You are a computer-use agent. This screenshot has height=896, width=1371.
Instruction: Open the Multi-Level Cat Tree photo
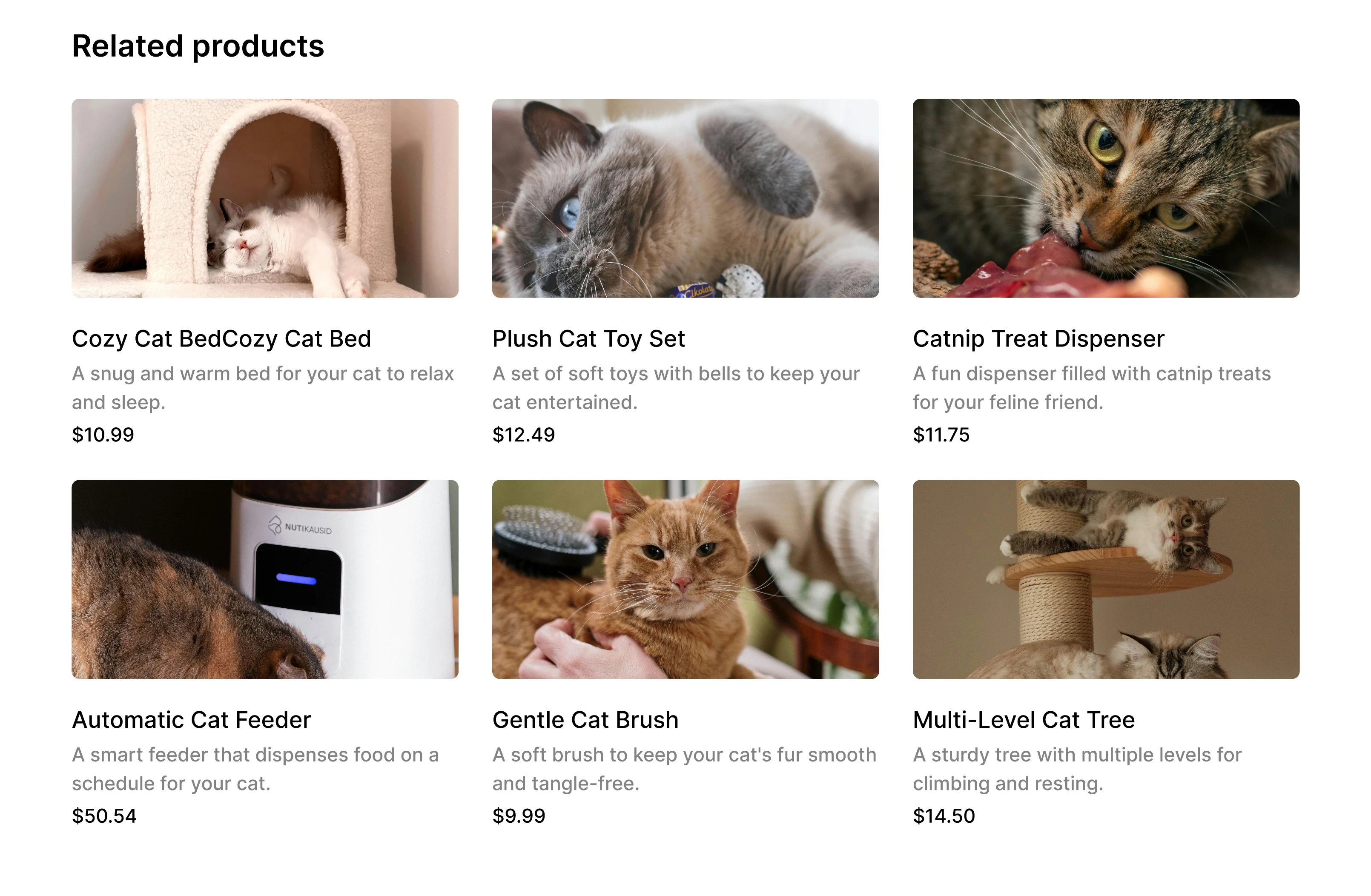tap(1106, 579)
